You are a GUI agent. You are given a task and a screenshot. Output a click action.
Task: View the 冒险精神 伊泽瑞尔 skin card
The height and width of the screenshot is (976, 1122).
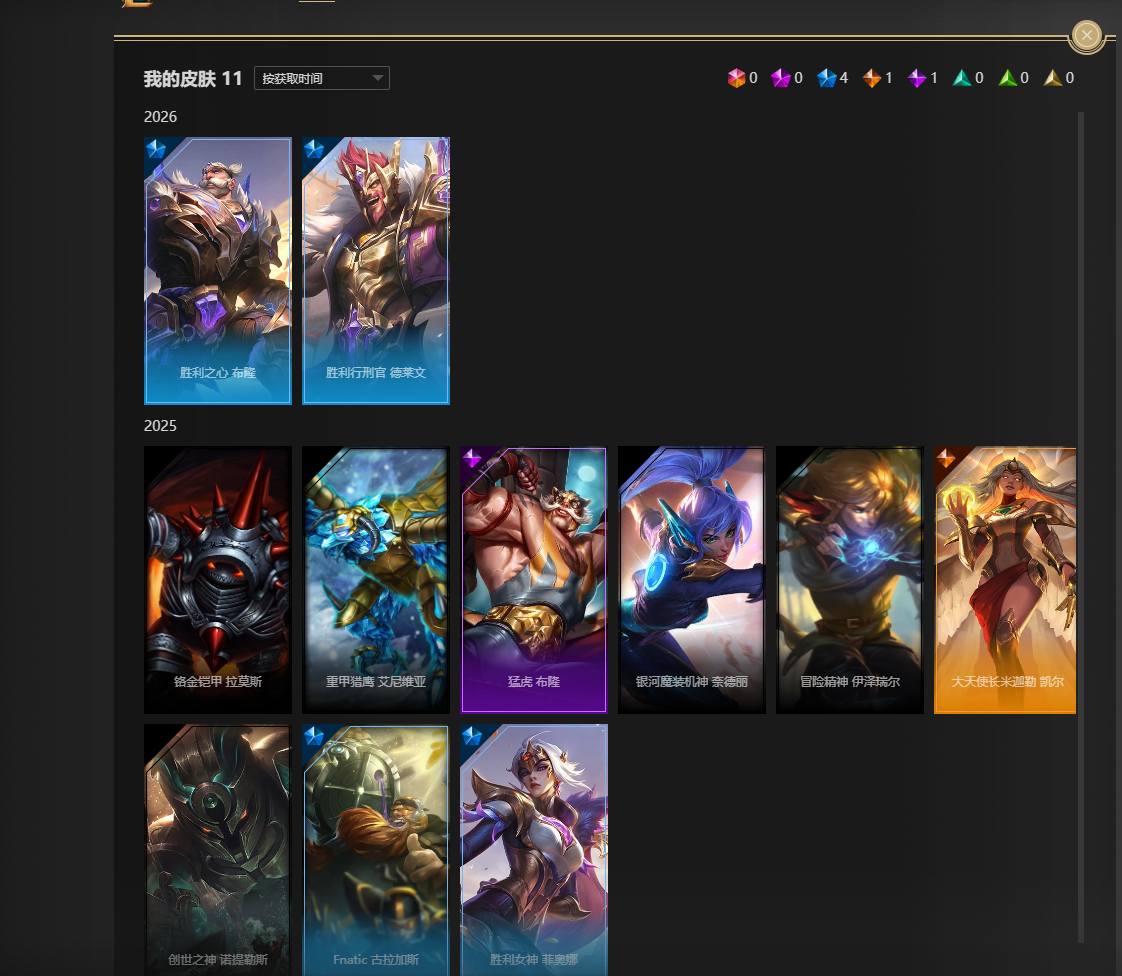(850, 580)
